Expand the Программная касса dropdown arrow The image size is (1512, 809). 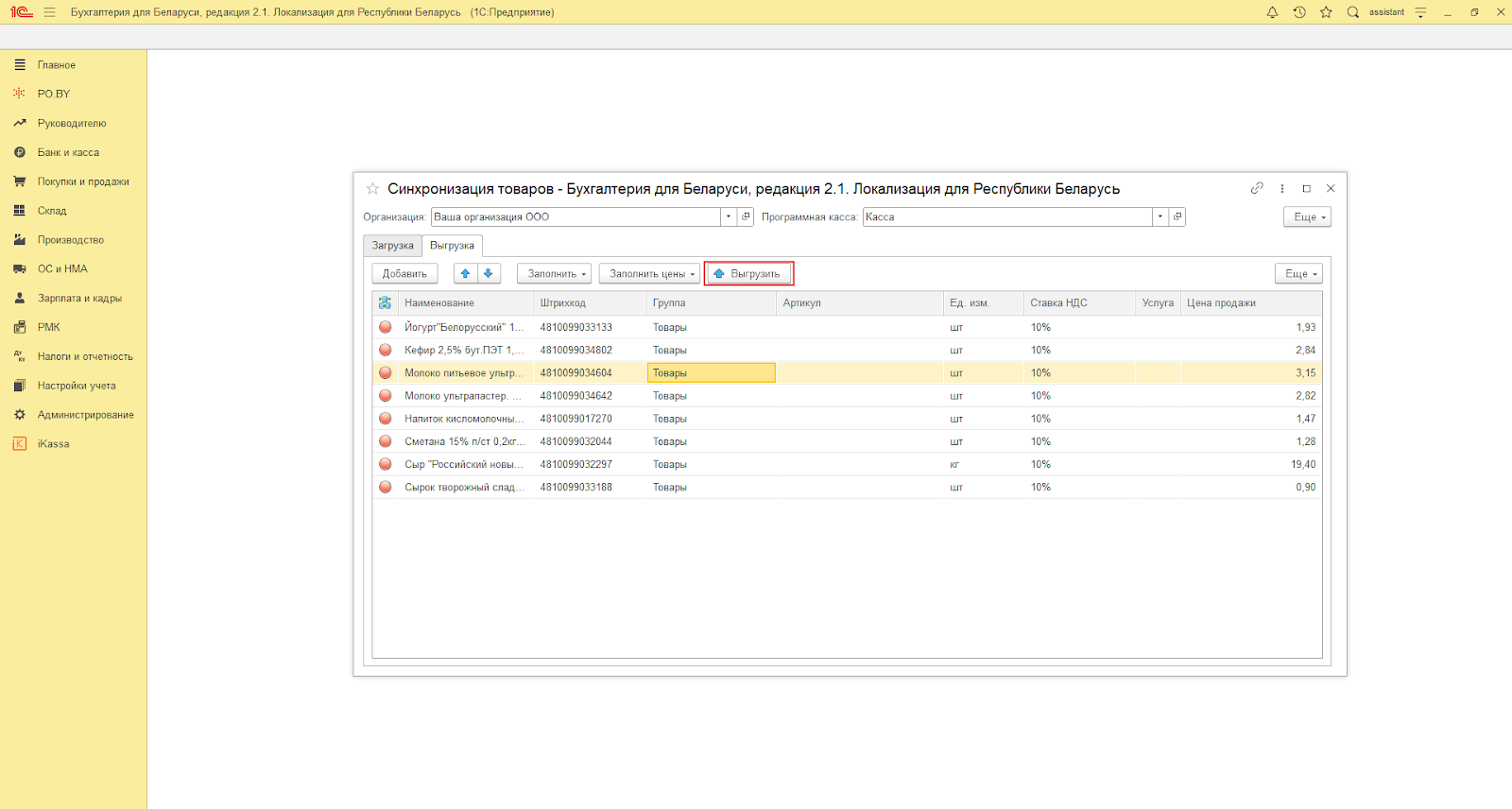click(x=1160, y=216)
